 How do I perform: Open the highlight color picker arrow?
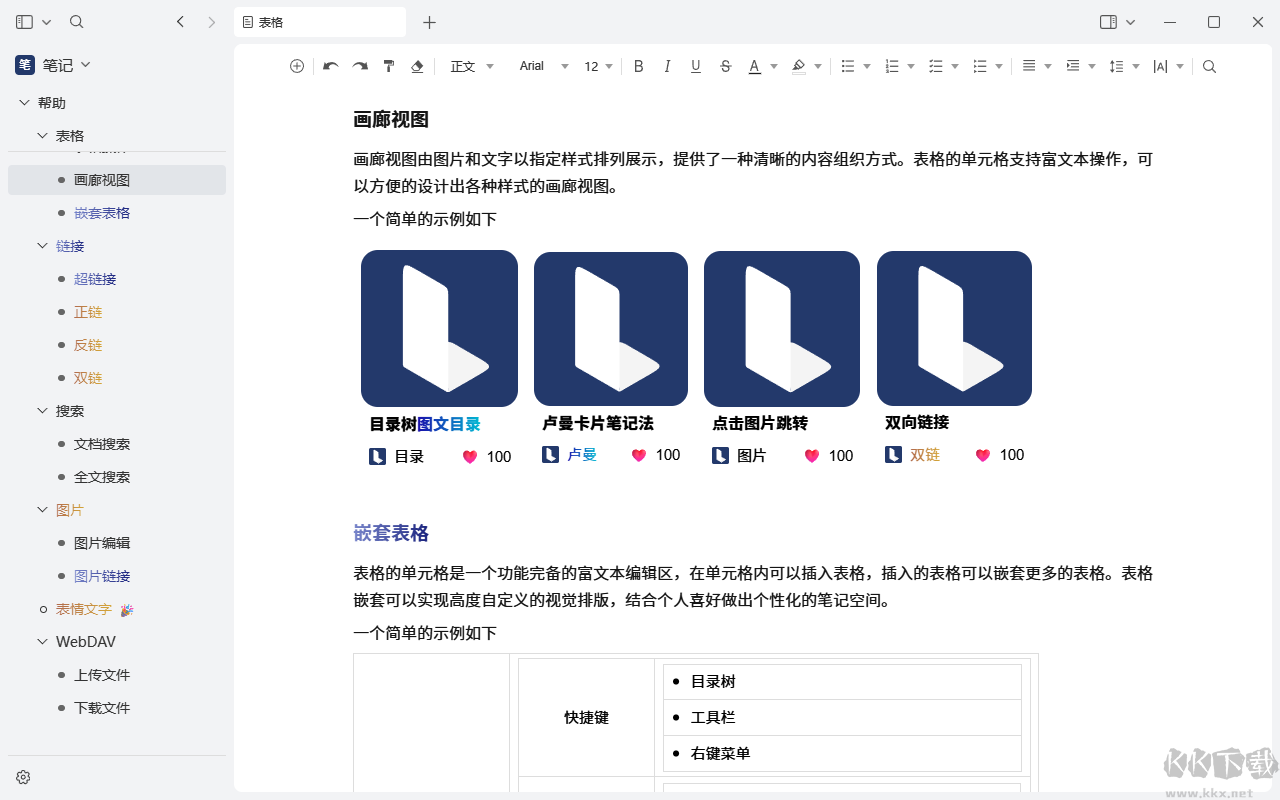coord(818,66)
